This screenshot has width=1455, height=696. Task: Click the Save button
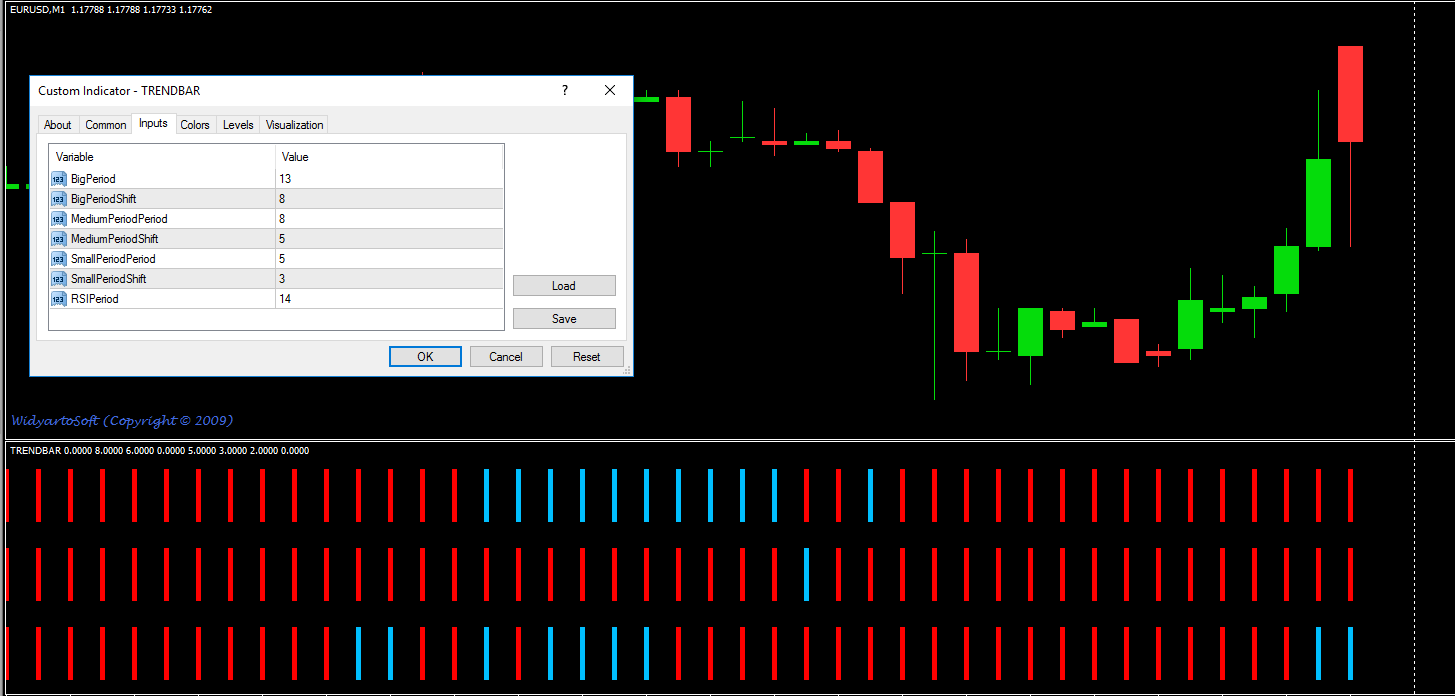tap(564, 319)
